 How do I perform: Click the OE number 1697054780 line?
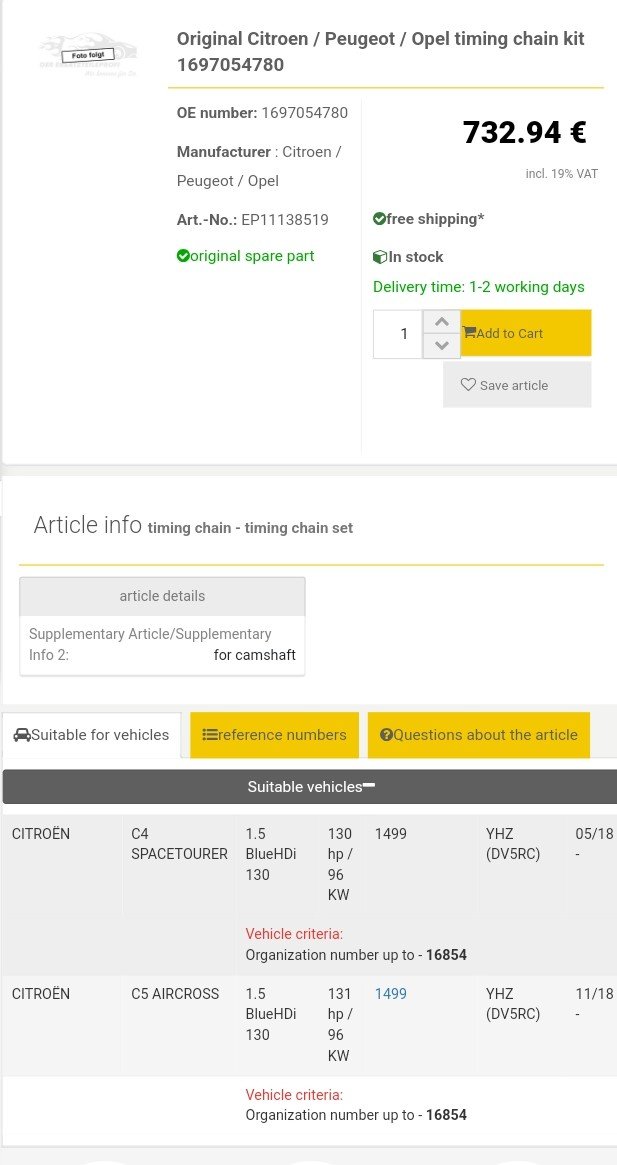tap(262, 113)
